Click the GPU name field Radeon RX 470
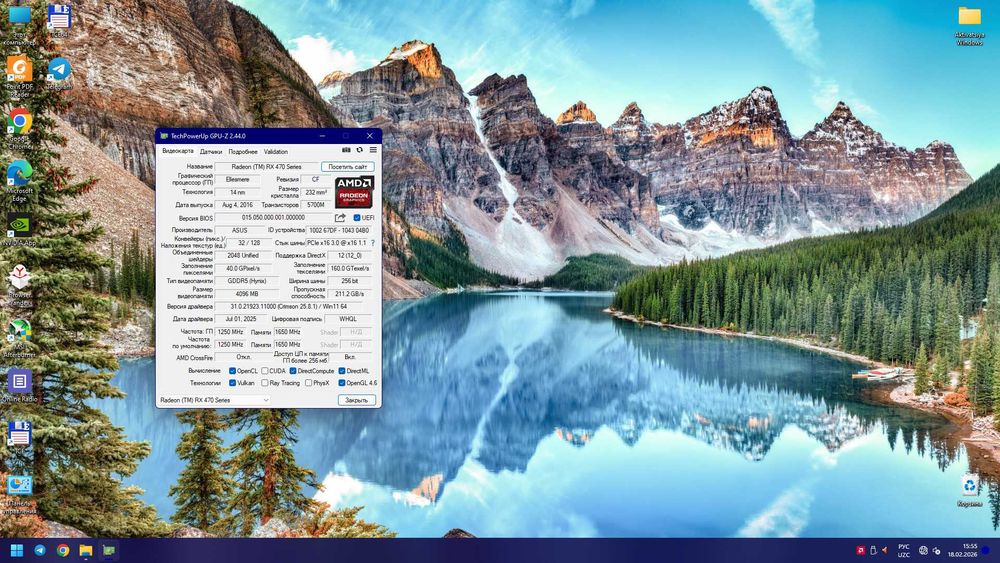1000x563 pixels. (x=267, y=166)
